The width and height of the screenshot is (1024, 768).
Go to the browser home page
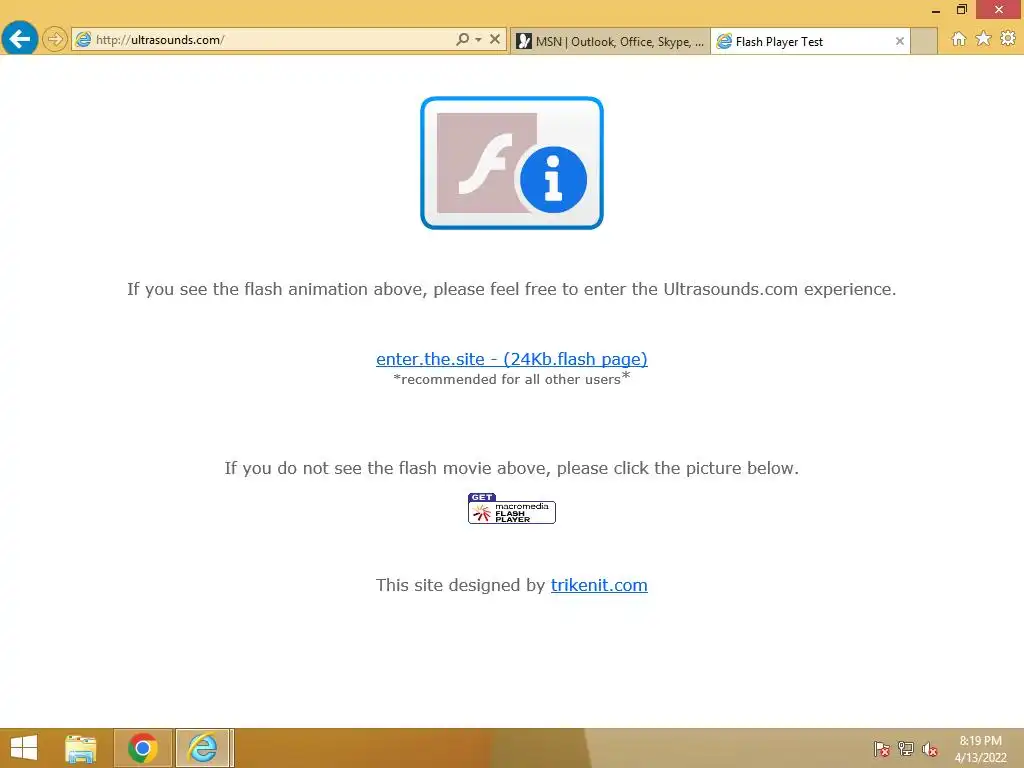pos(958,39)
